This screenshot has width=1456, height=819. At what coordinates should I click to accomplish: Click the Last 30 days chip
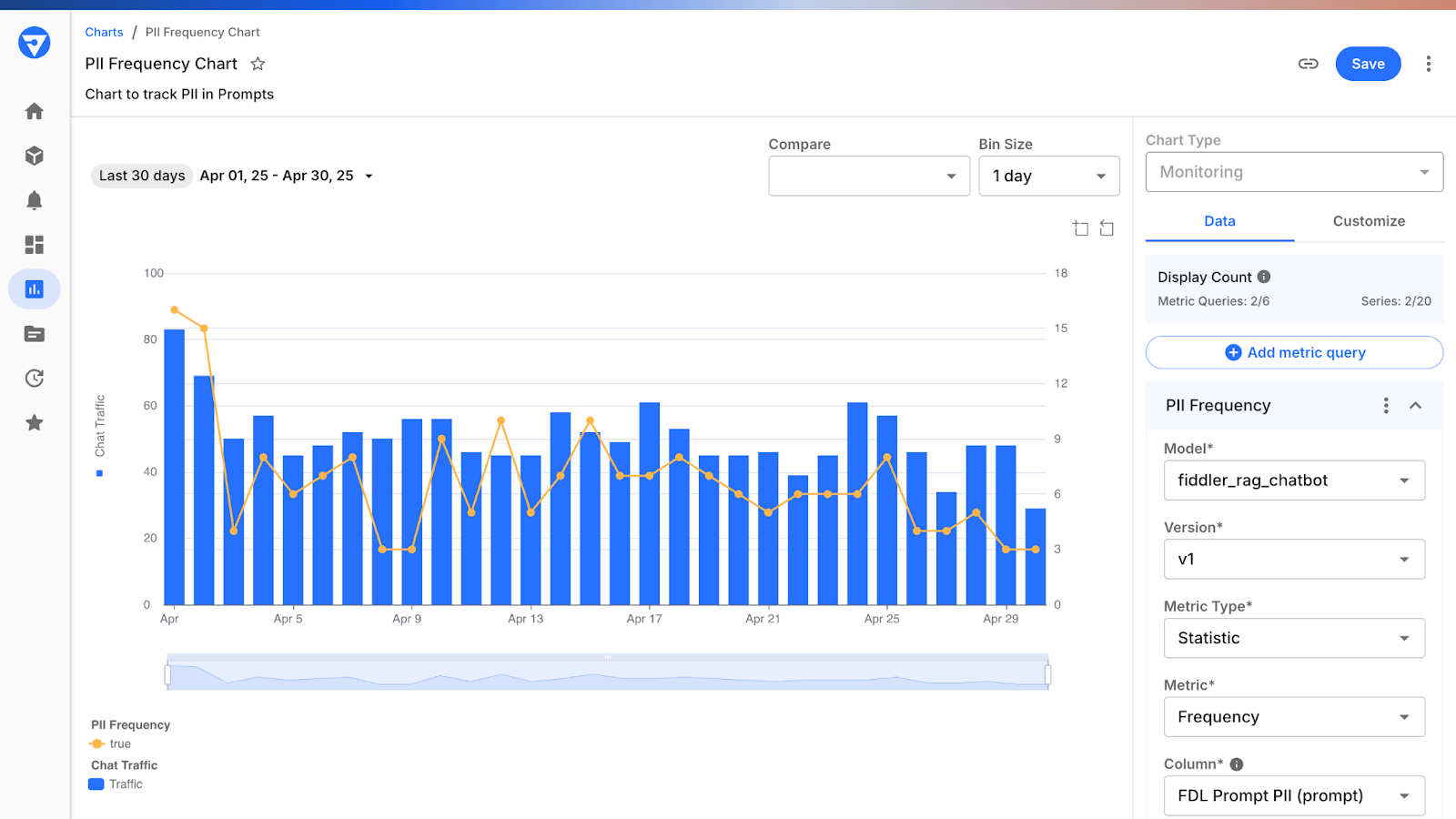click(142, 176)
